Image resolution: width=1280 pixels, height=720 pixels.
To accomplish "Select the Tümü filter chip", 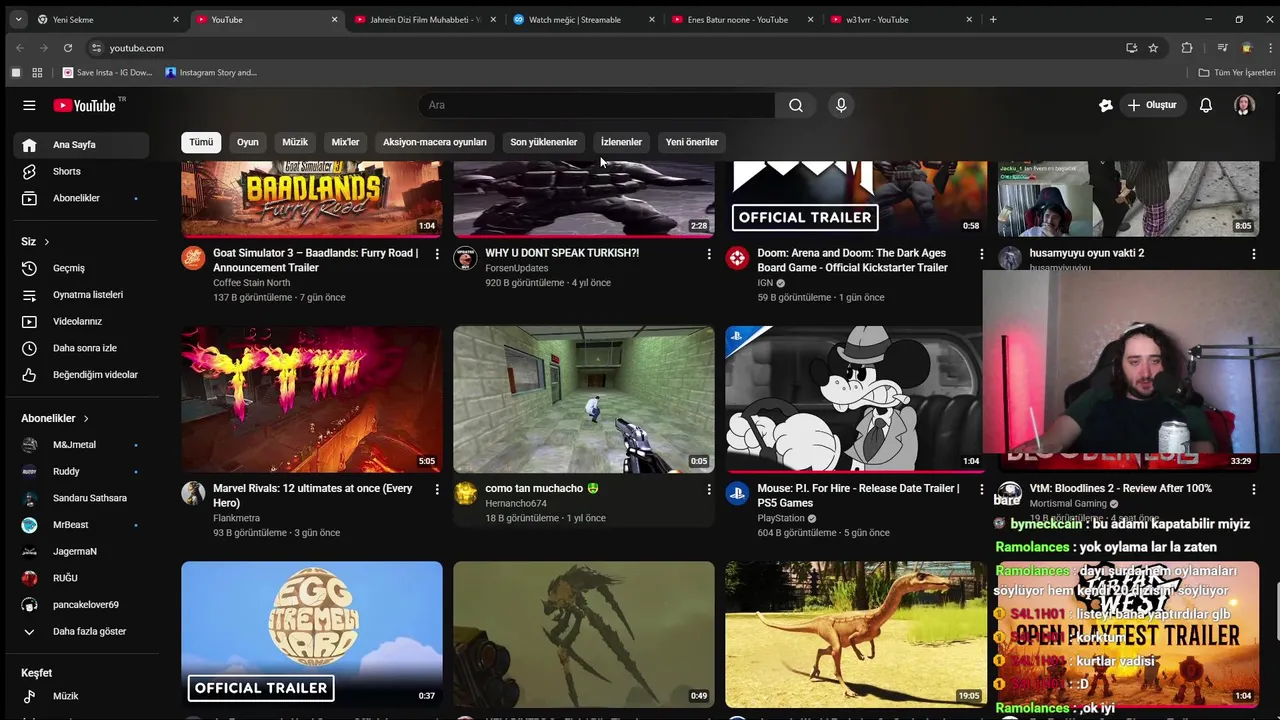I will (201, 142).
